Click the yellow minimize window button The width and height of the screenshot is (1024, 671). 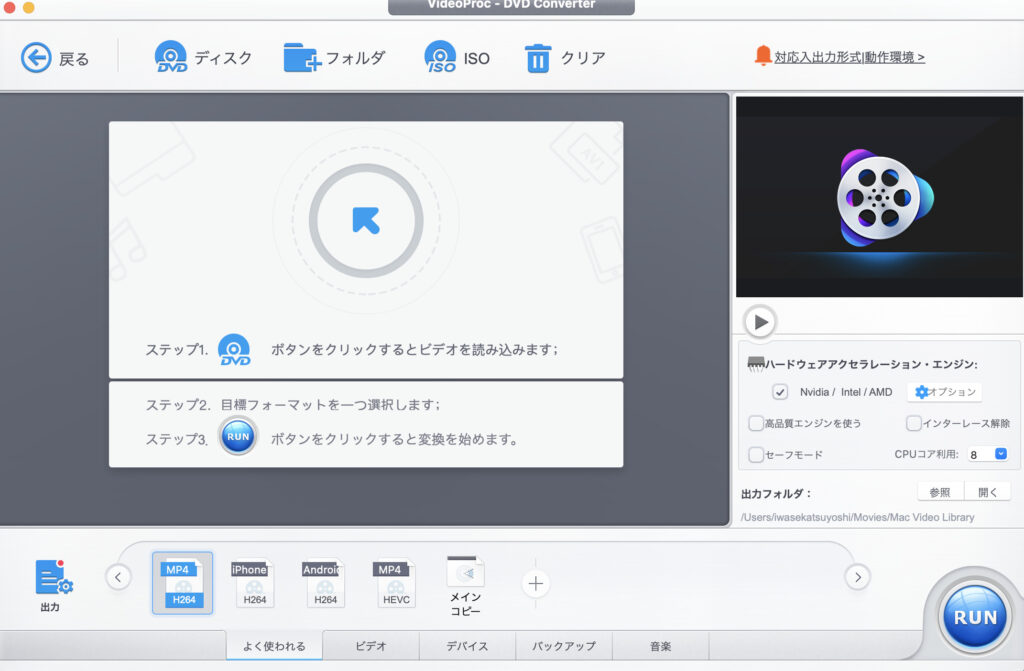pyautogui.click(x=28, y=8)
